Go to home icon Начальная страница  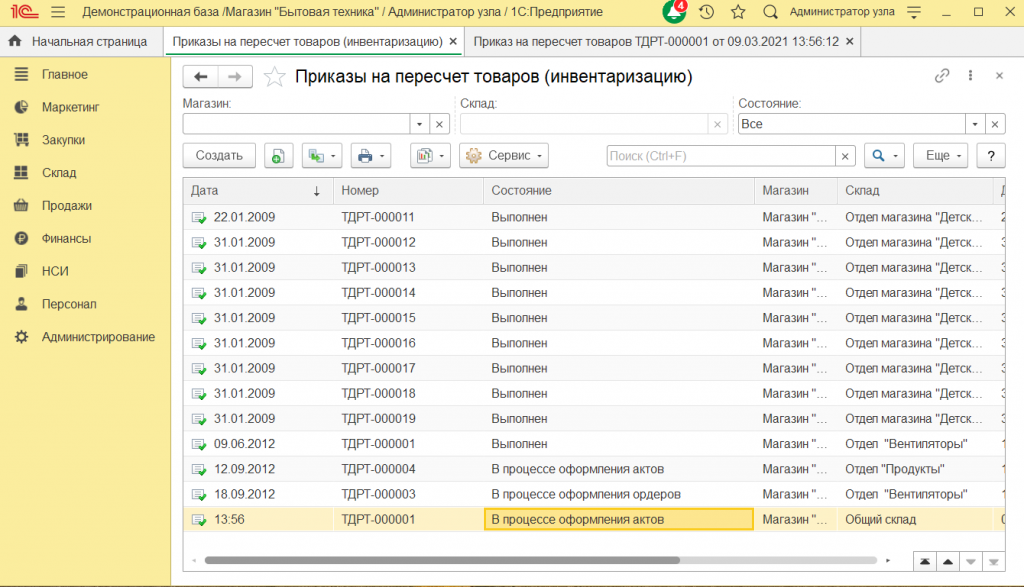tap(15, 41)
